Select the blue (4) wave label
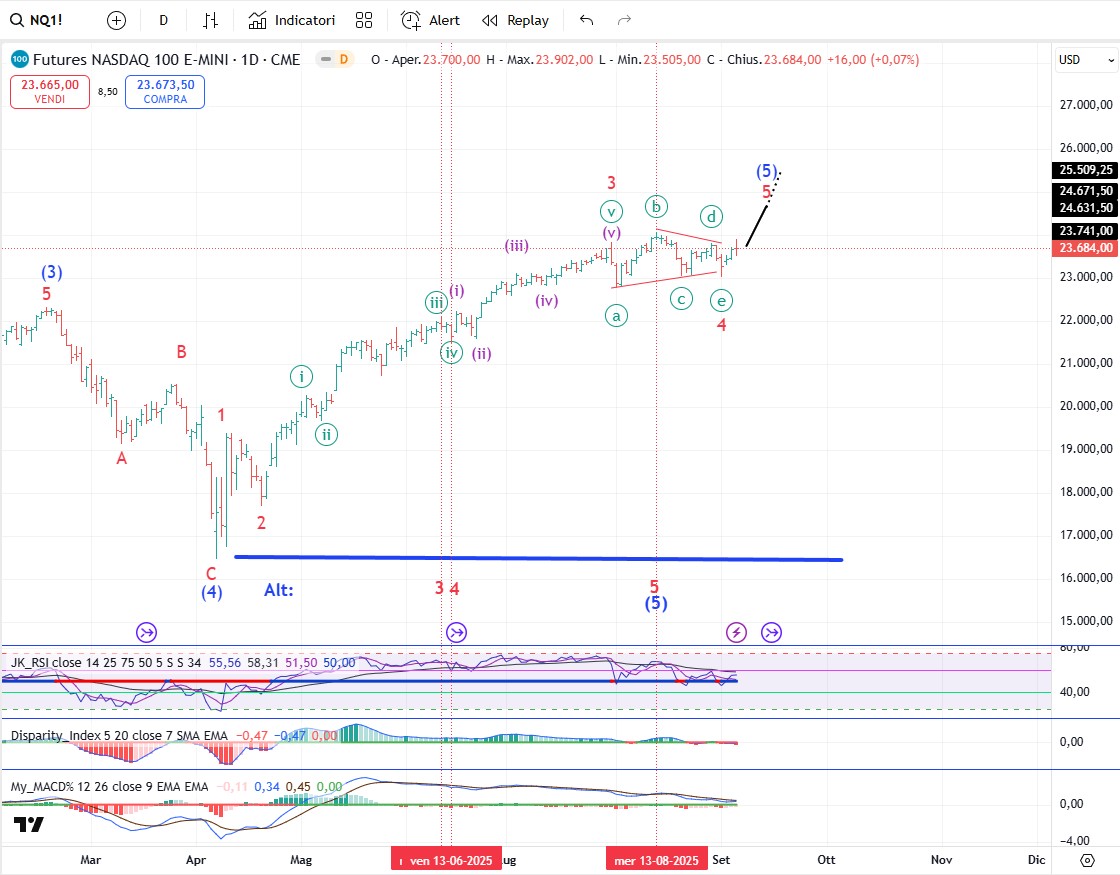Image resolution: width=1120 pixels, height=875 pixels. pyautogui.click(x=211, y=592)
